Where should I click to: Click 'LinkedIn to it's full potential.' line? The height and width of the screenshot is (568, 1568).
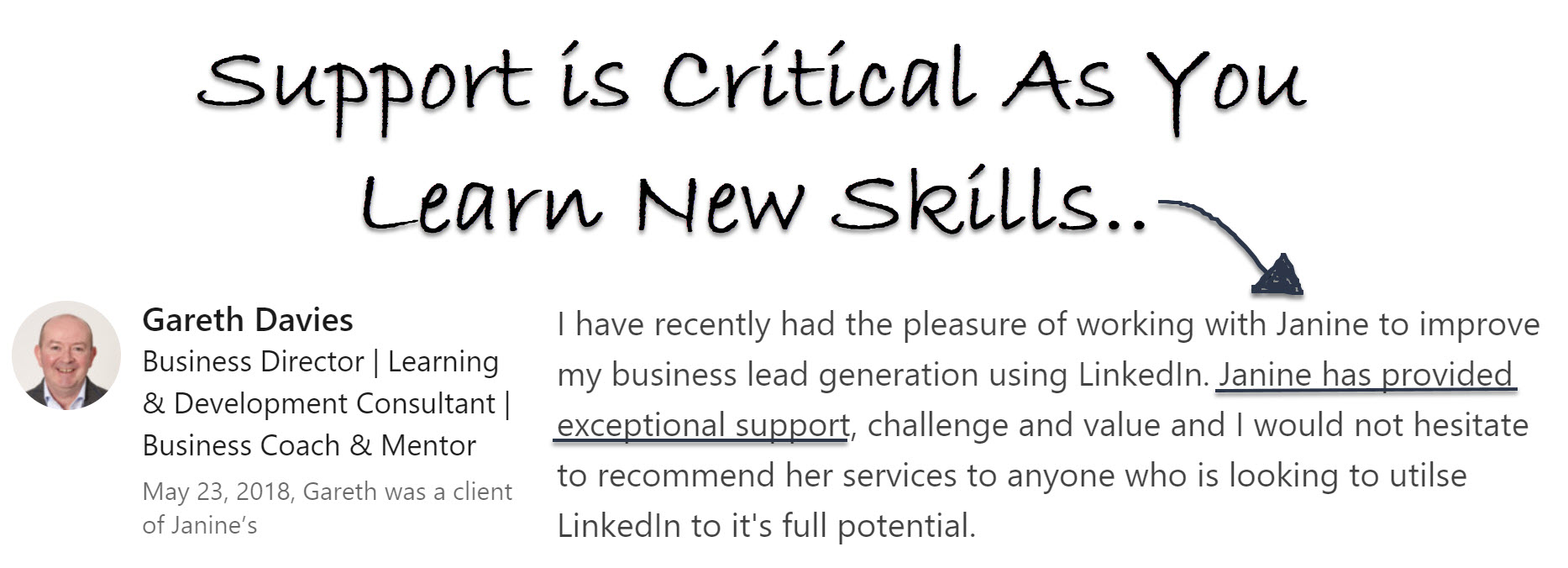click(766, 526)
